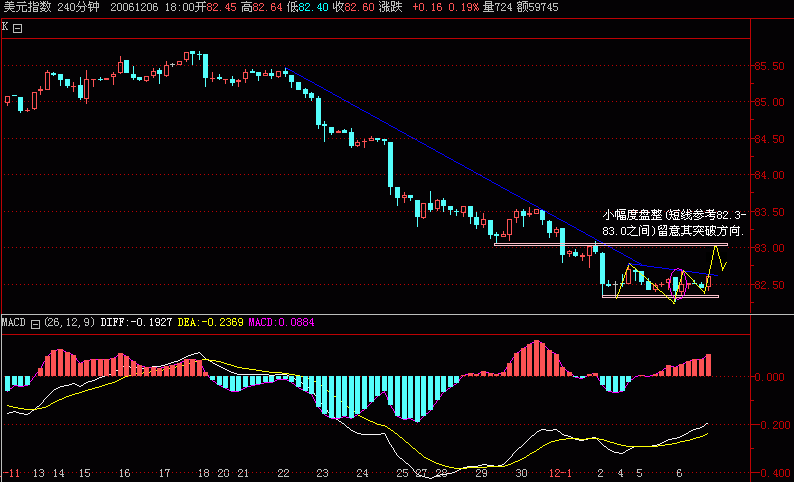The height and width of the screenshot is (482, 794).
Task: Click the 85.00 price axis label
Action: tap(769, 102)
